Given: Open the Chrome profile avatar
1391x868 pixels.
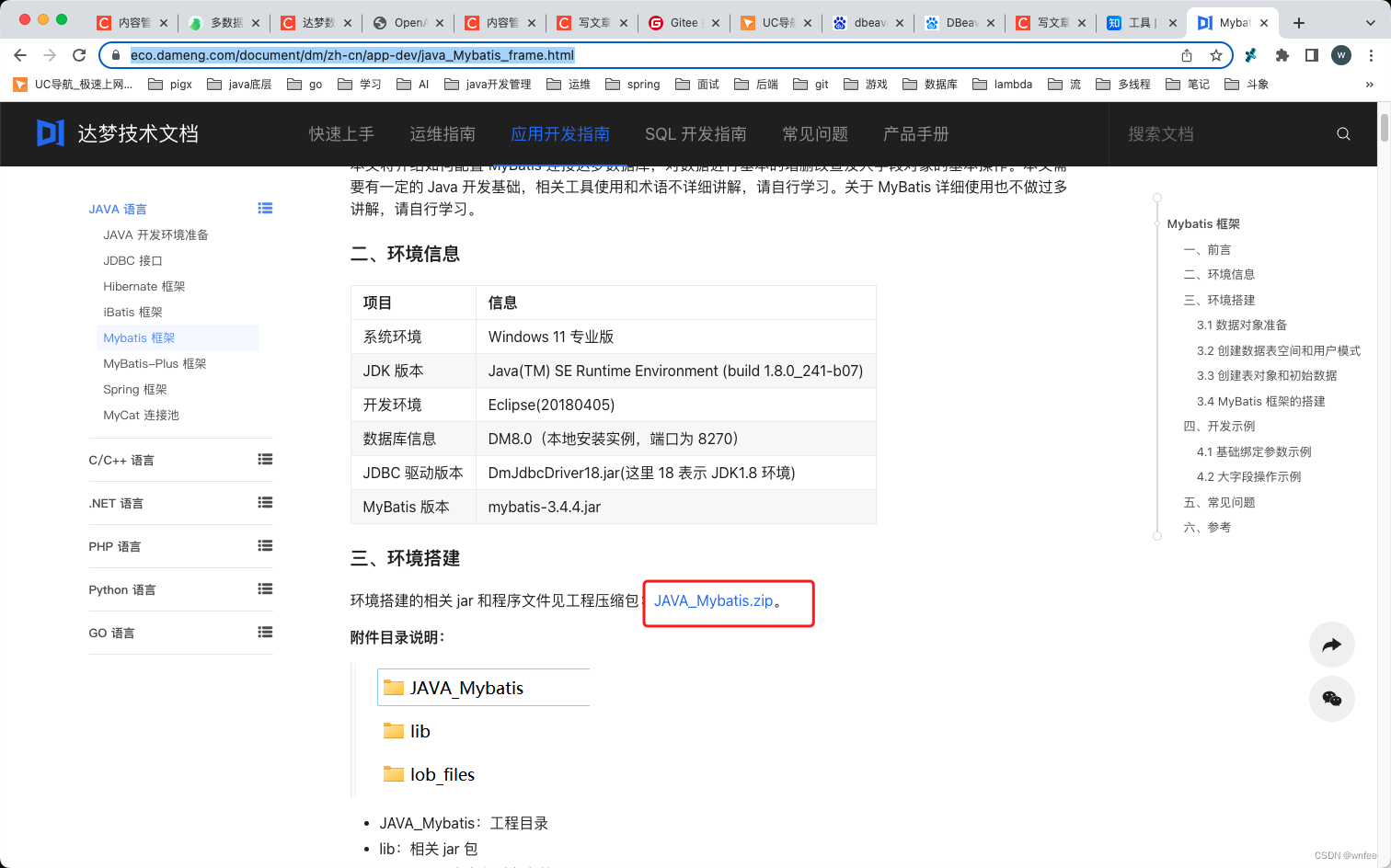Looking at the screenshot, I should click(x=1341, y=55).
